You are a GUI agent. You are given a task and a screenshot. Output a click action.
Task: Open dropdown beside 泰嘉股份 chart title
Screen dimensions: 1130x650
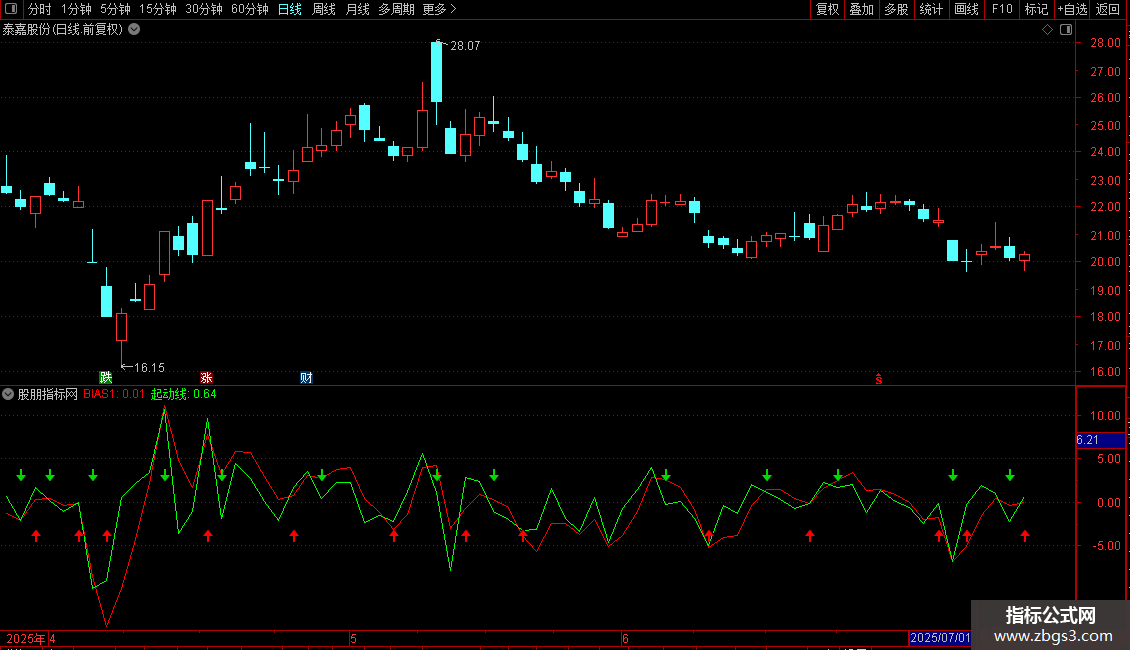(x=134, y=30)
